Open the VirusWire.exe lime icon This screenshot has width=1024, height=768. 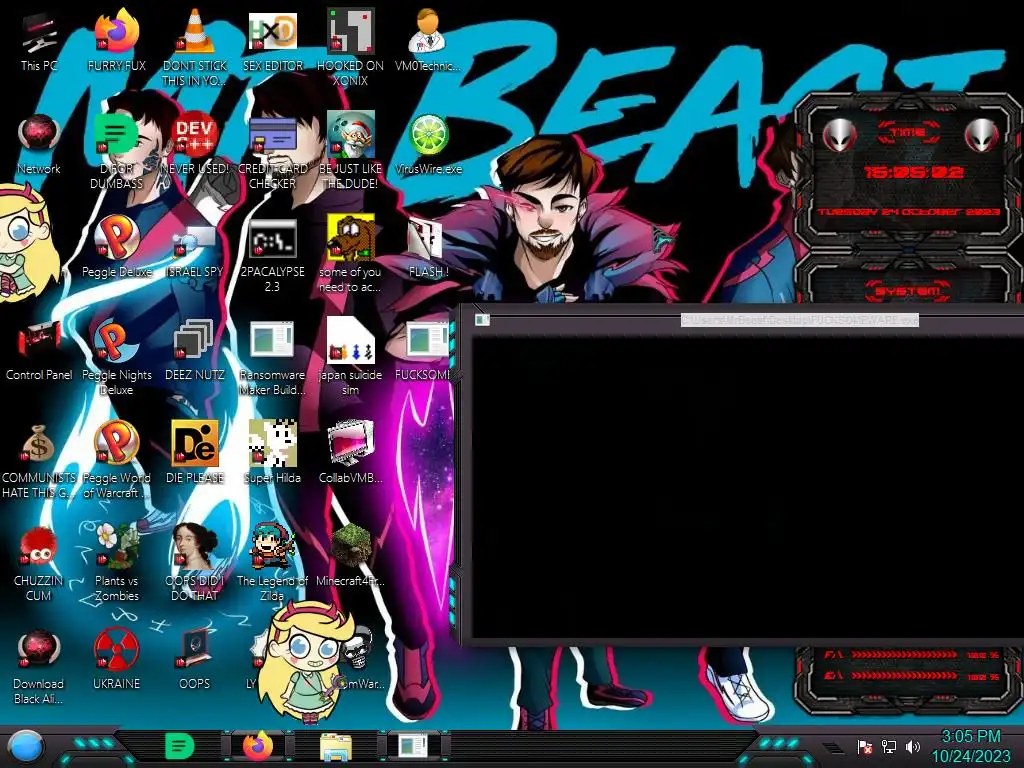[428, 144]
